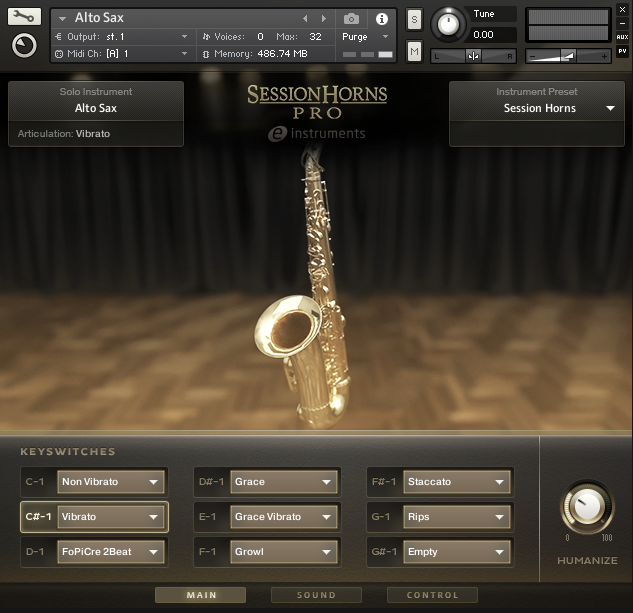Select the G-1 keyswitch label
Viewport: 633px width, 613px height.
(x=381, y=517)
